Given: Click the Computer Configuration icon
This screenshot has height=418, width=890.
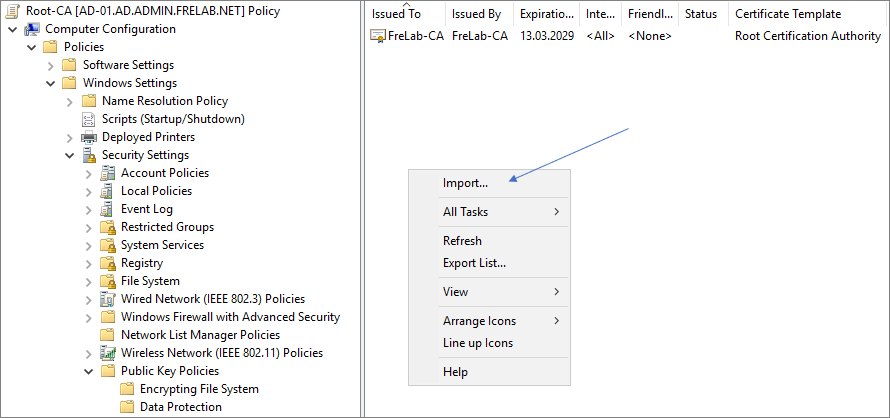Looking at the screenshot, I should coord(32,29).
